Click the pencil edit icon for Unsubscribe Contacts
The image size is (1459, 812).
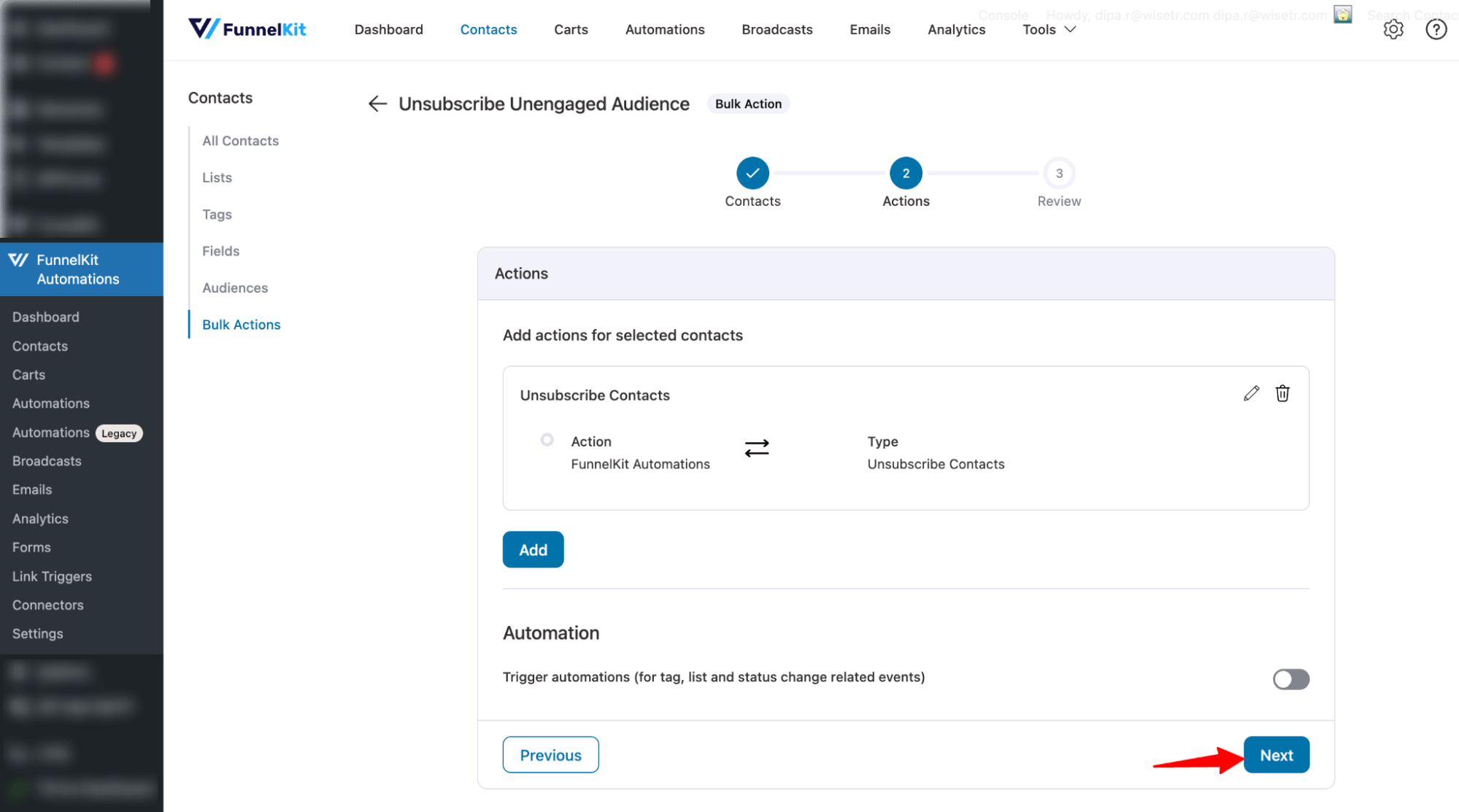tap(1251, 394)
